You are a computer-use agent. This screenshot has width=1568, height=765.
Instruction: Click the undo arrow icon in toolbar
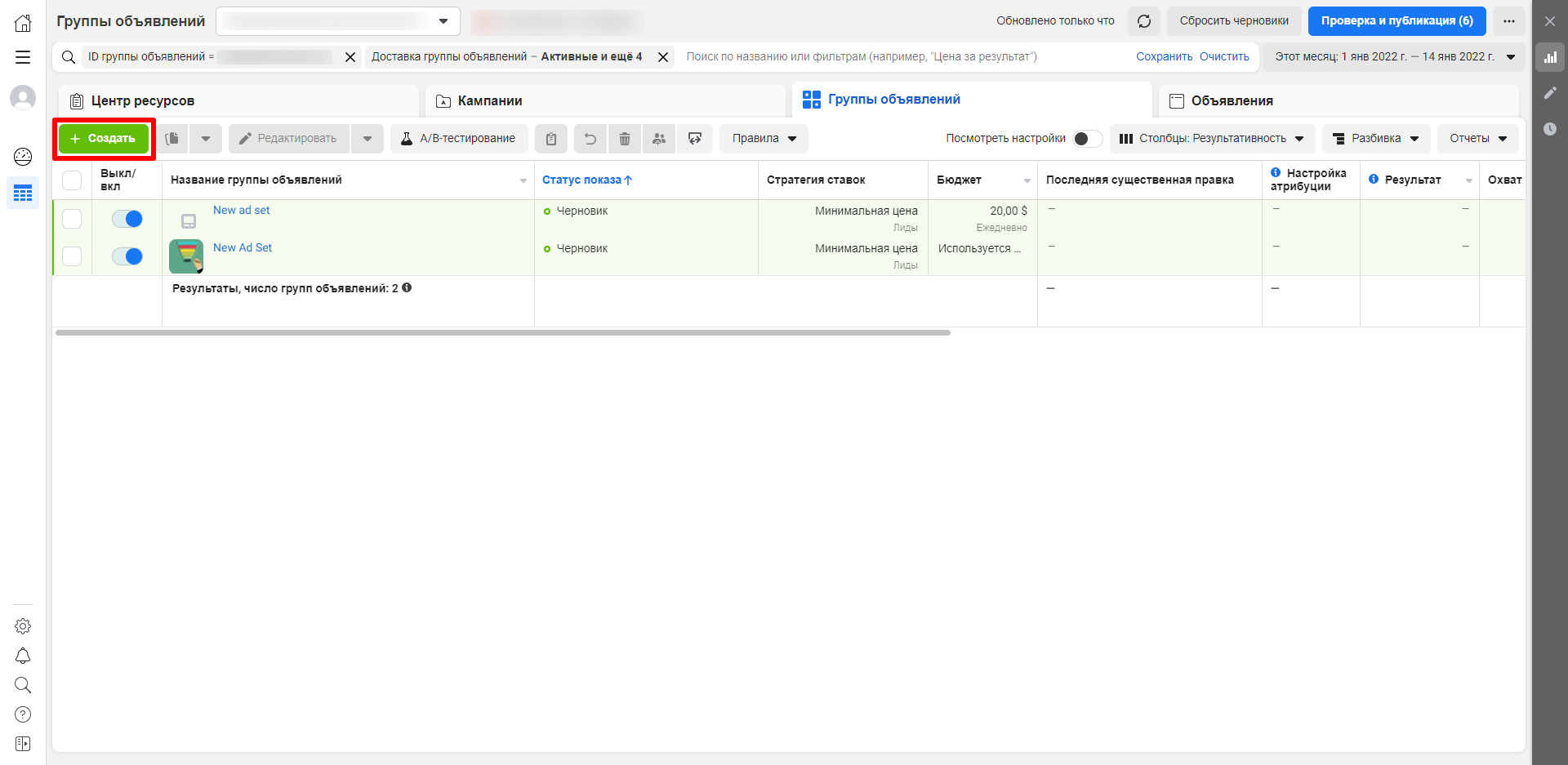590,139
